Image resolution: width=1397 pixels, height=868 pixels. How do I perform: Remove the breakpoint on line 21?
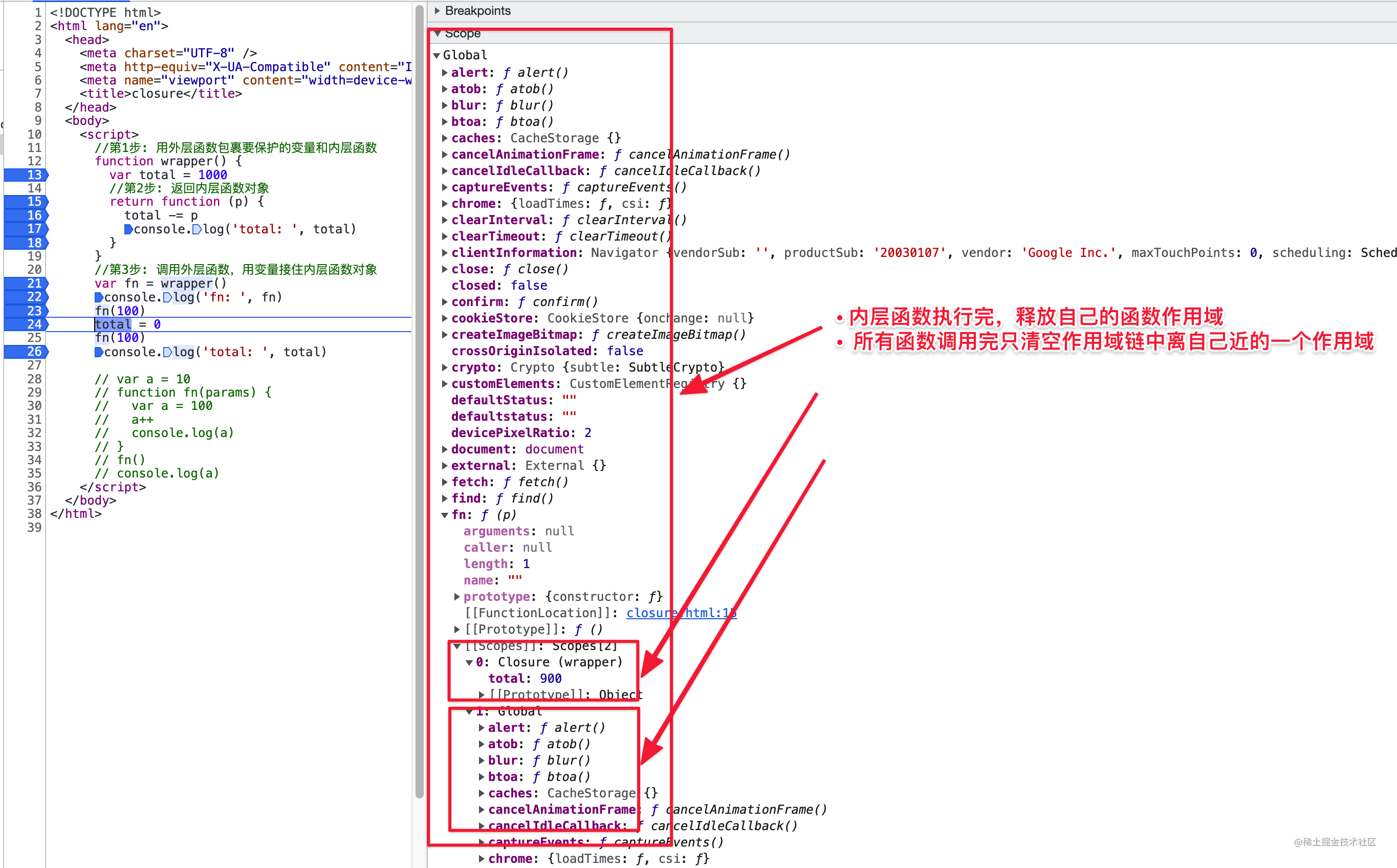[x=26, y=283]
